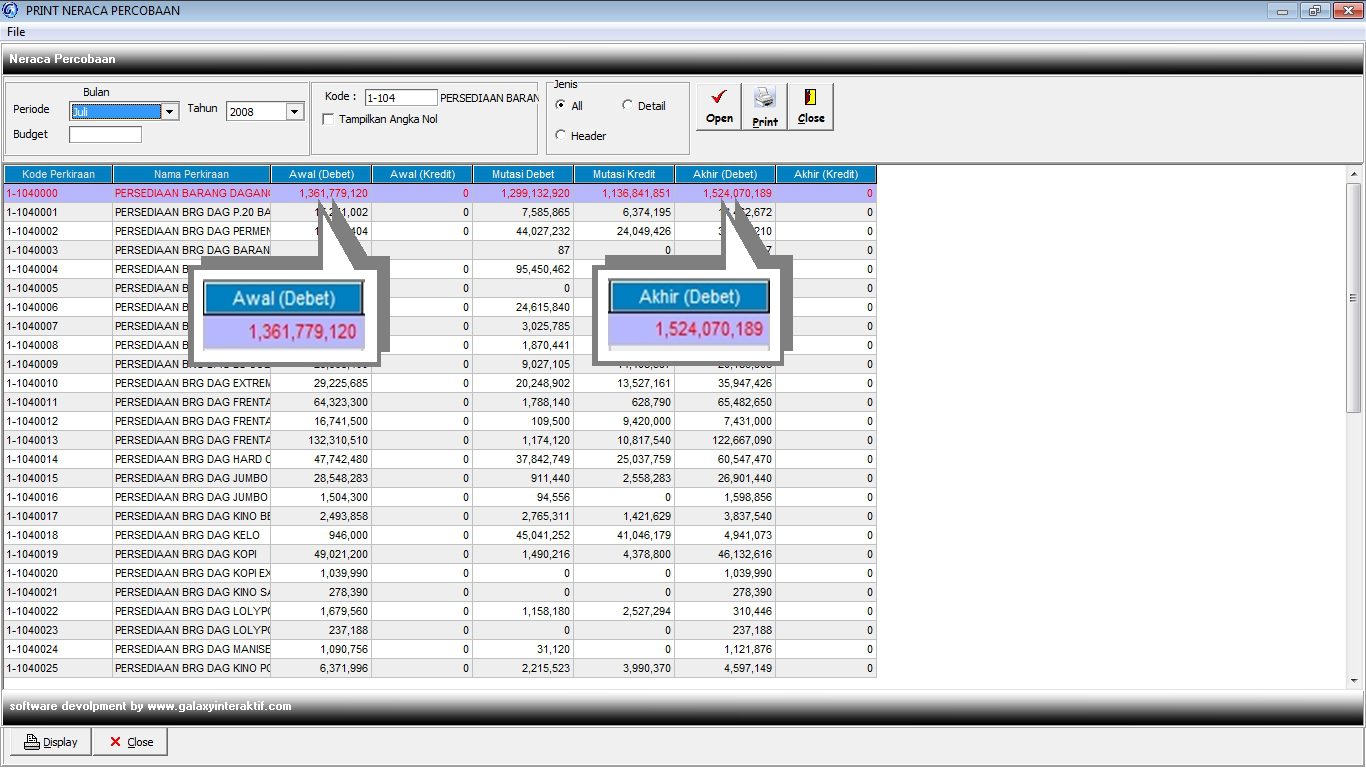
Task: Click the Kode Perkiraan column header
Action: click(58, 174)
